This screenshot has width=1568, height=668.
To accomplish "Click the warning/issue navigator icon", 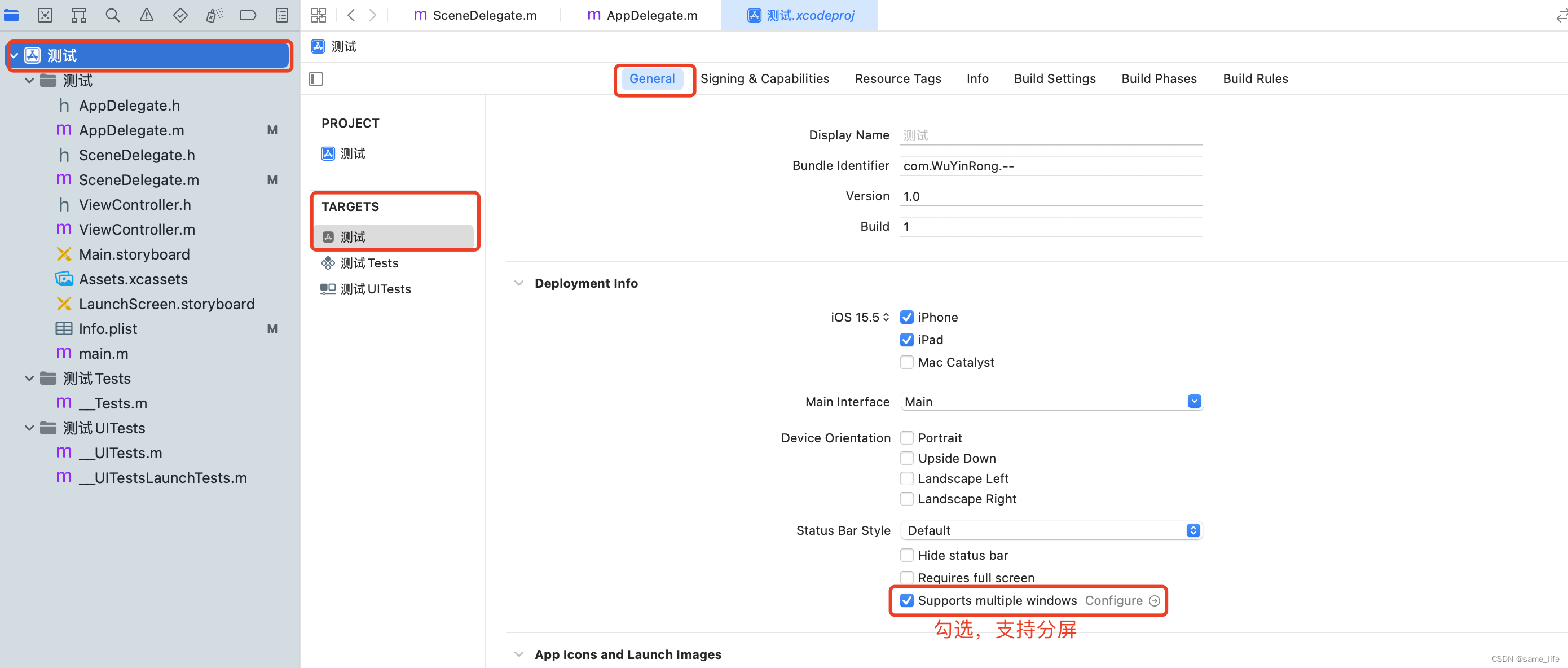I will [145, 15].
